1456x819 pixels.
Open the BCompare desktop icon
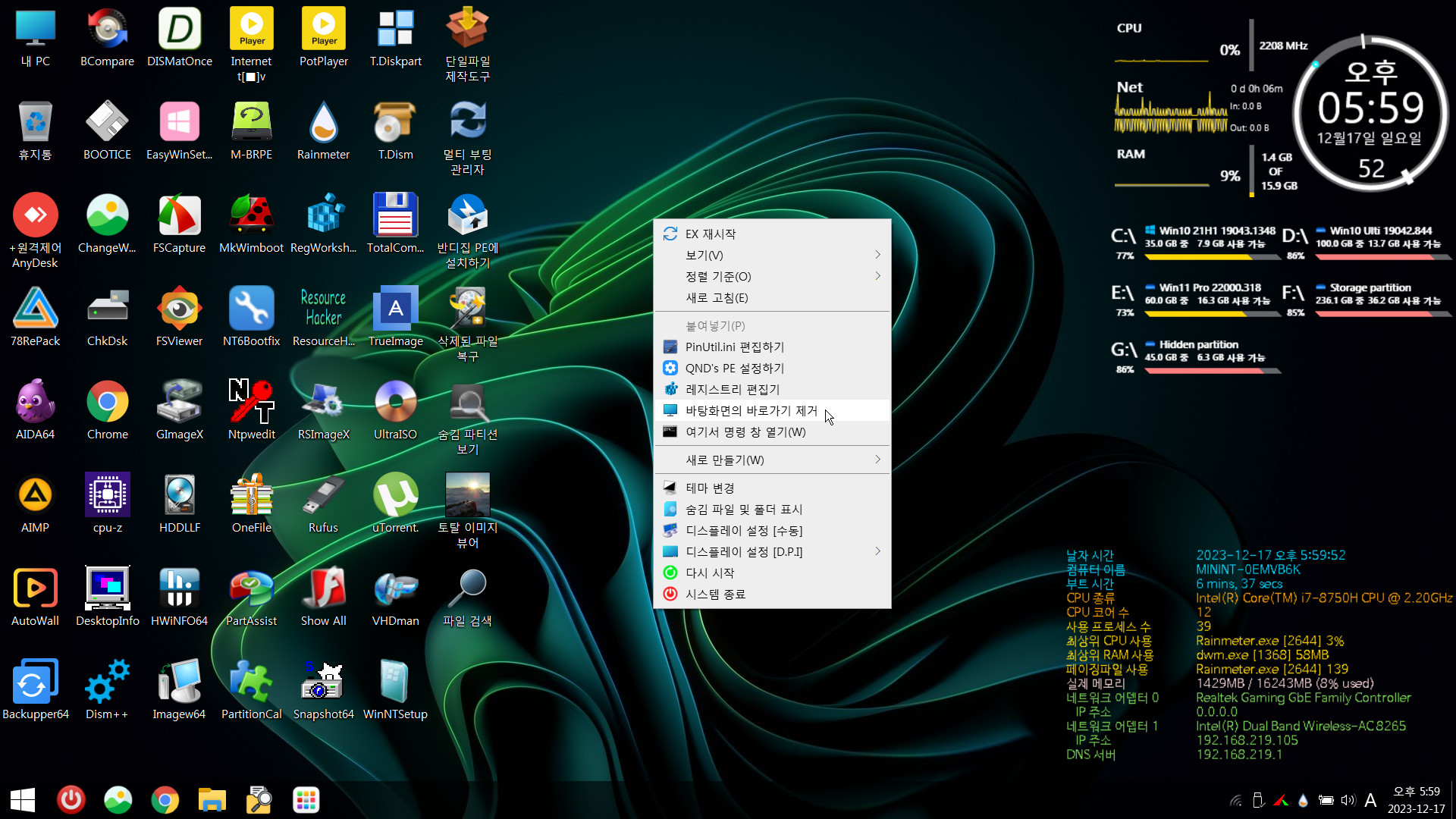tap(107, 38)
